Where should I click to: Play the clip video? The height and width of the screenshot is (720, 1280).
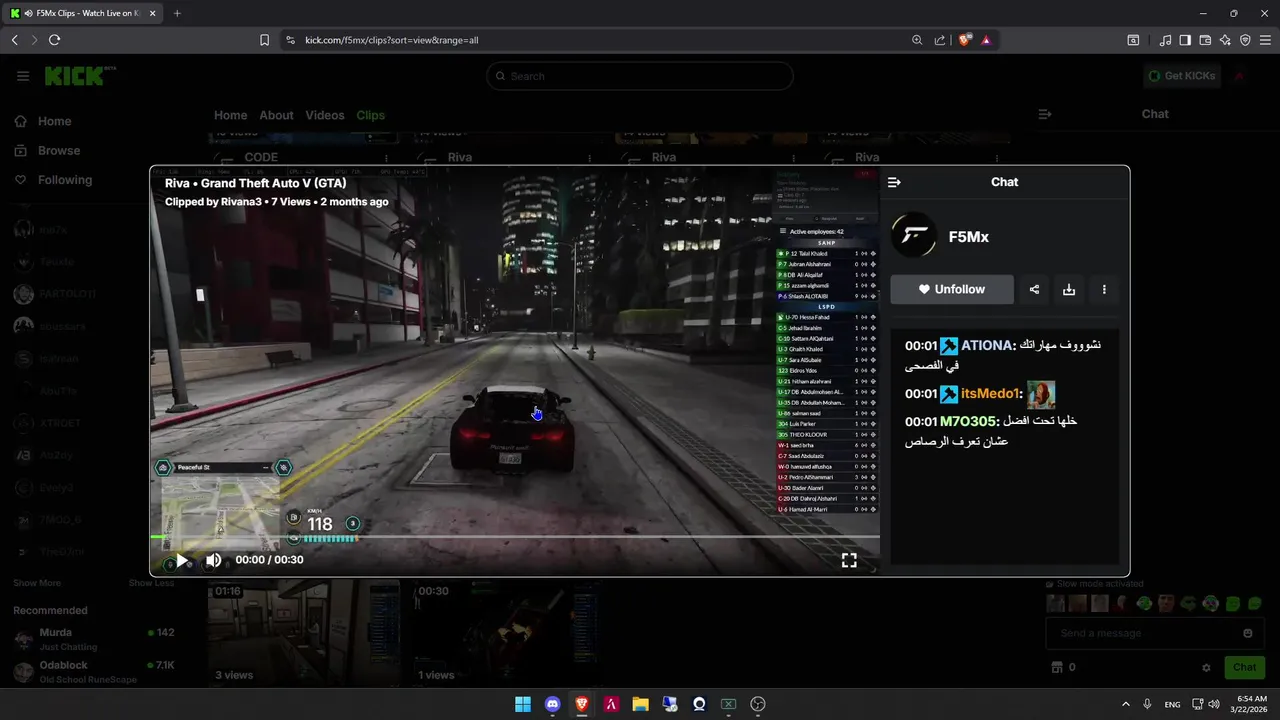[x=182, y=560]
